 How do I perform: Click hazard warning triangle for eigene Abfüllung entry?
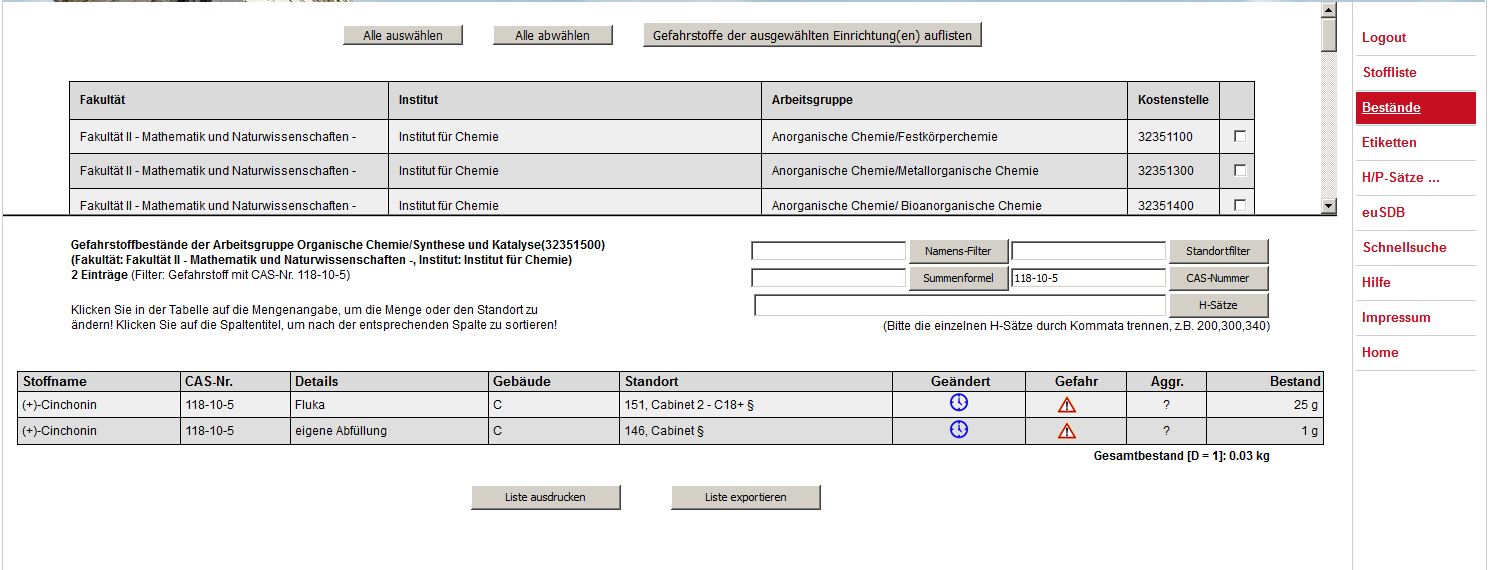[x=1067, y=431]
